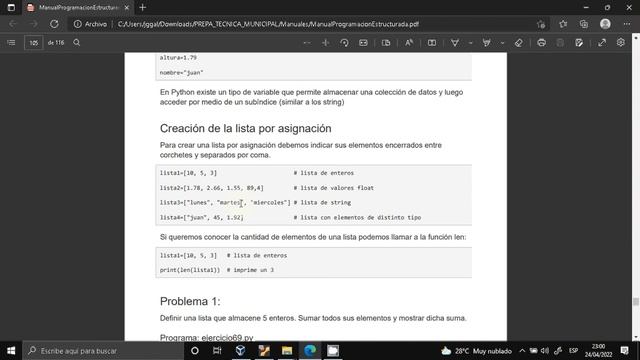Open the clock showing 23:00
Viewport: 640px width, 360px height.
pos(598,351)
